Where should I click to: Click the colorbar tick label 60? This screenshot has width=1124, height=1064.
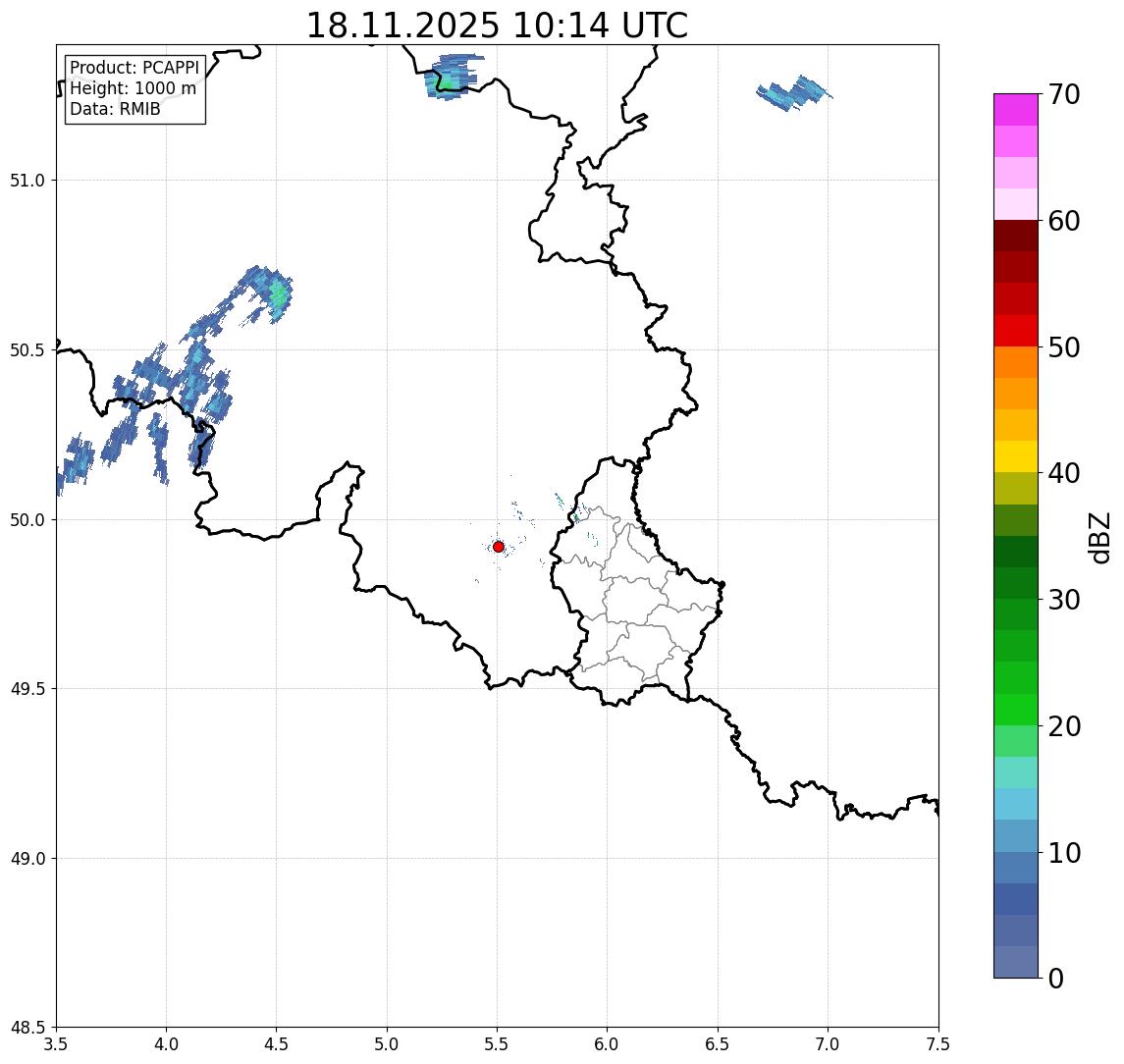(x=1063, y=221)
